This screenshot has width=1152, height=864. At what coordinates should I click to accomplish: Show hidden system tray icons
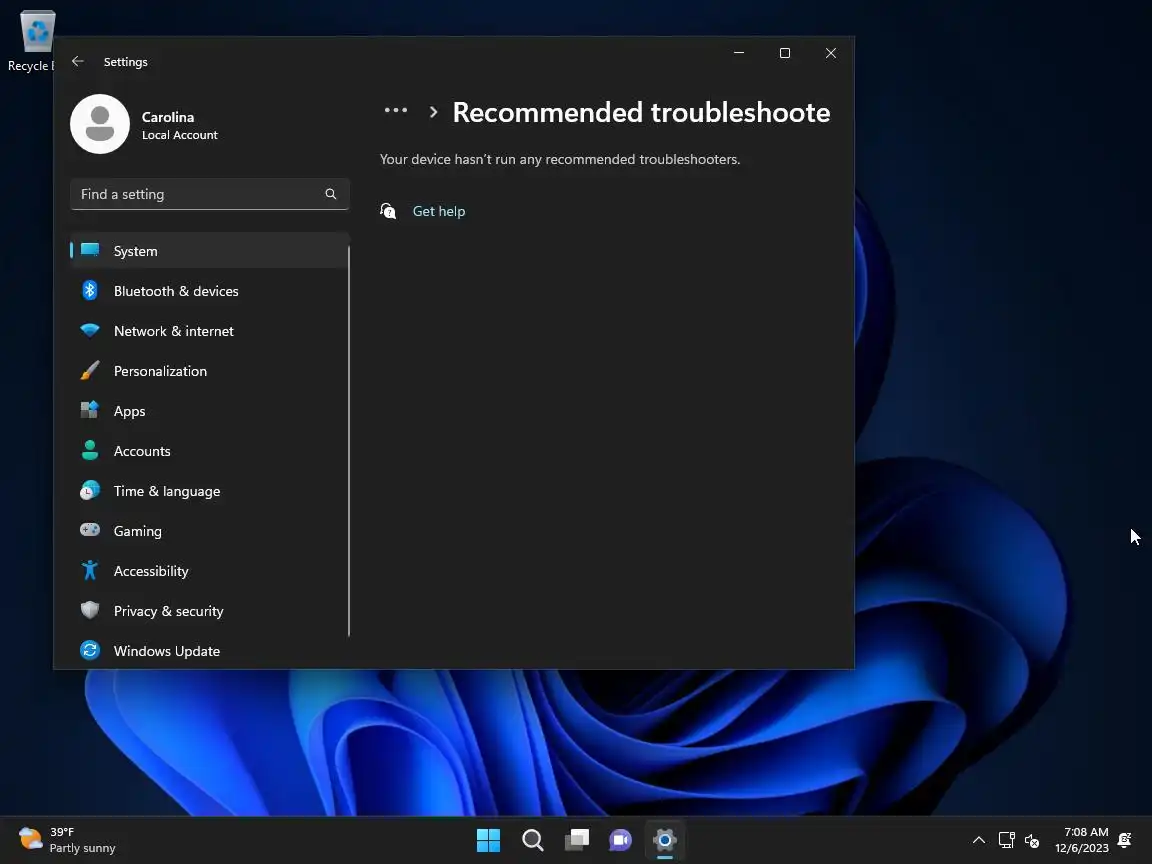pos(979,840)
